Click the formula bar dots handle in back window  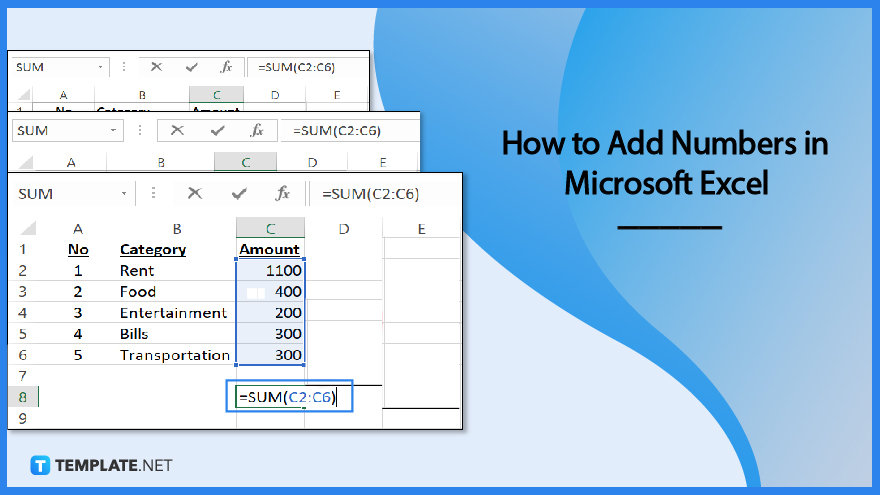(x=124, y=67)
